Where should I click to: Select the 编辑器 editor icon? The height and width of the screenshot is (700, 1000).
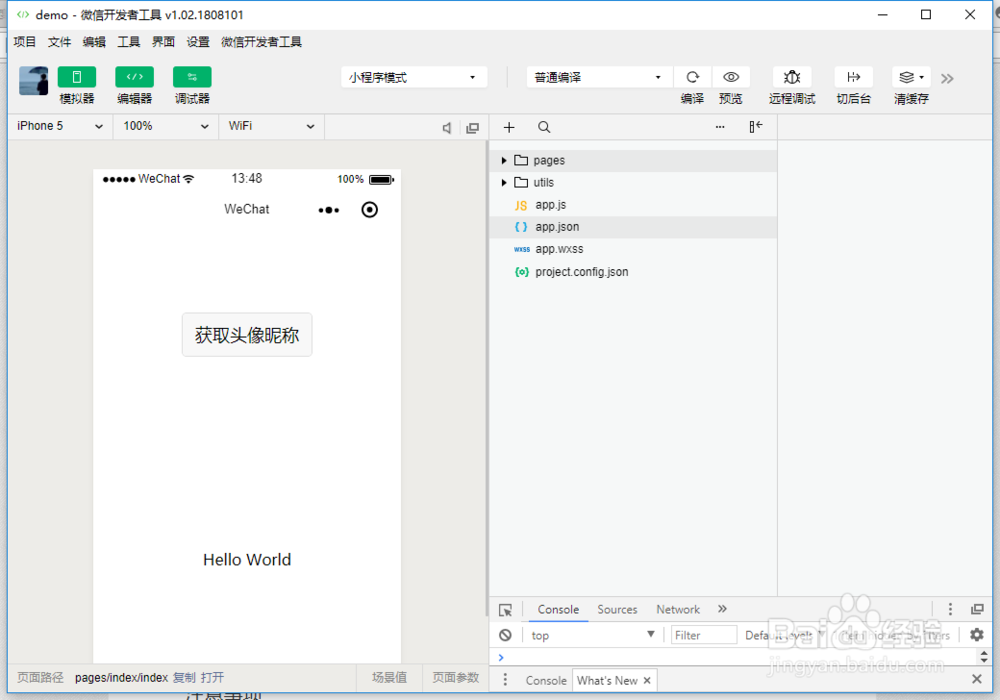[x=134, y=76]
